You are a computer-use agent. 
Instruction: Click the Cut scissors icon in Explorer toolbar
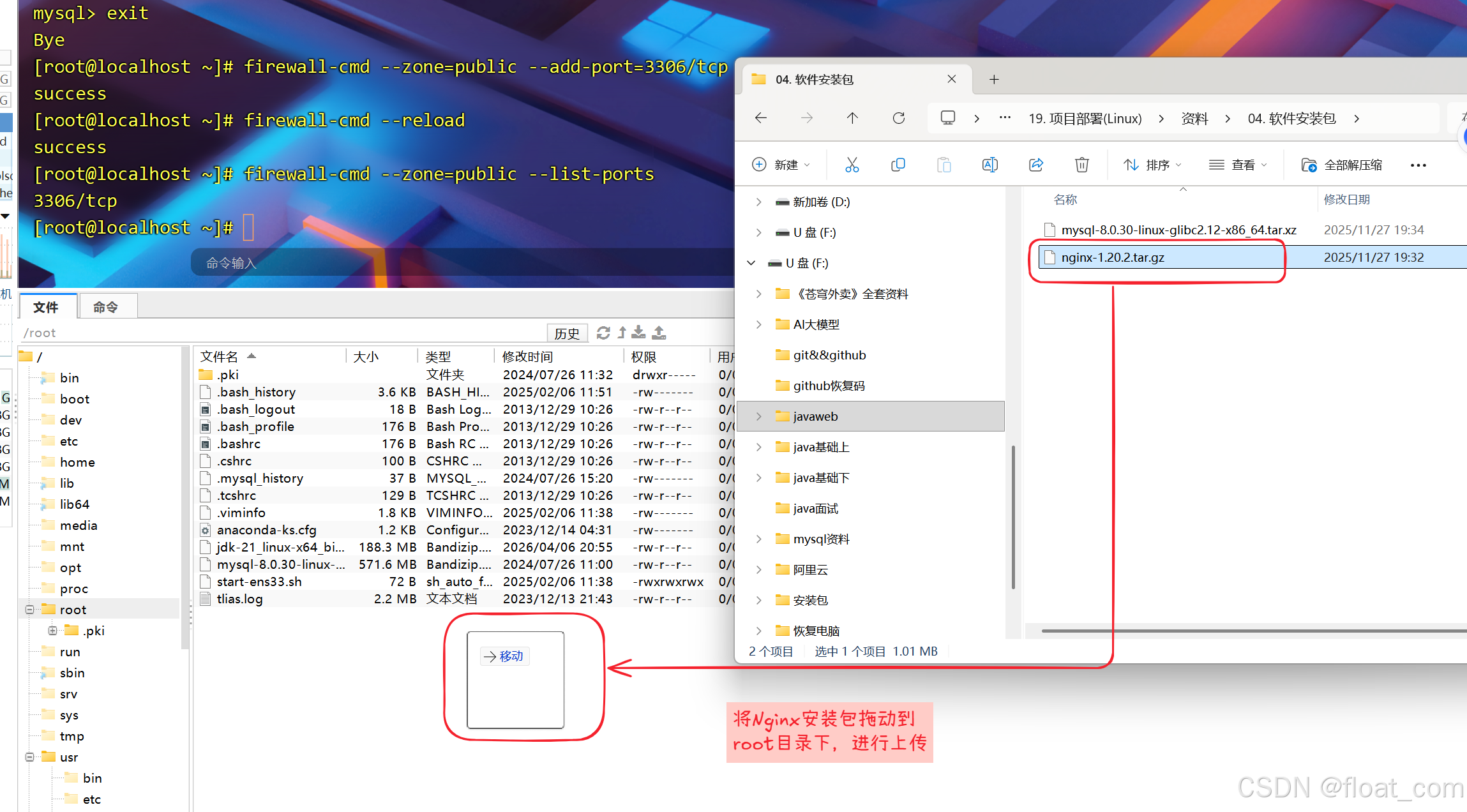[x=852, y=165]
